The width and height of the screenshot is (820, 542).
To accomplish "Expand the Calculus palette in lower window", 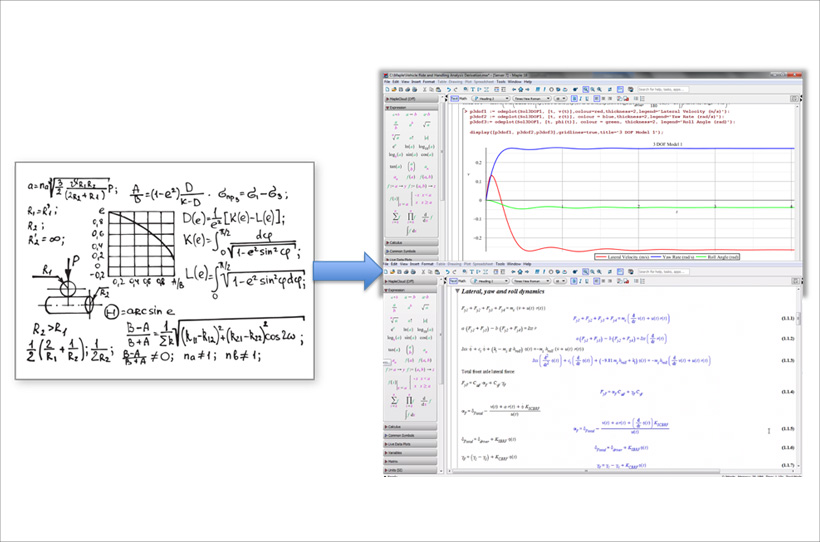I will click(394, 426).
